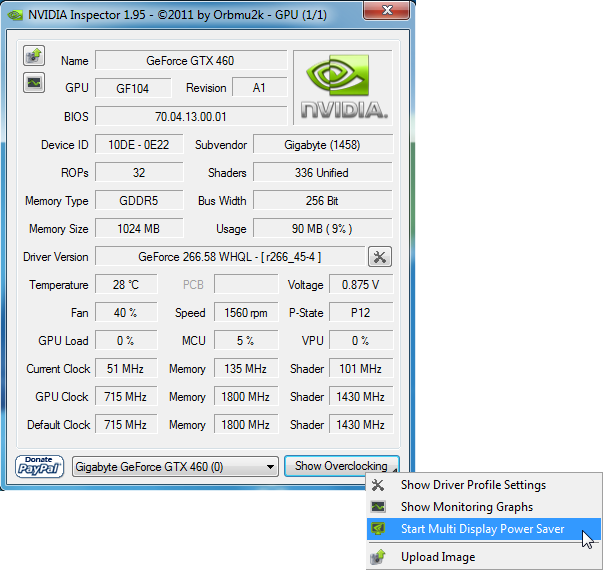Select Show Driver Profile Settings menu item
The width and height of the screenshot is (603, 570).
[x=484, y=485]
